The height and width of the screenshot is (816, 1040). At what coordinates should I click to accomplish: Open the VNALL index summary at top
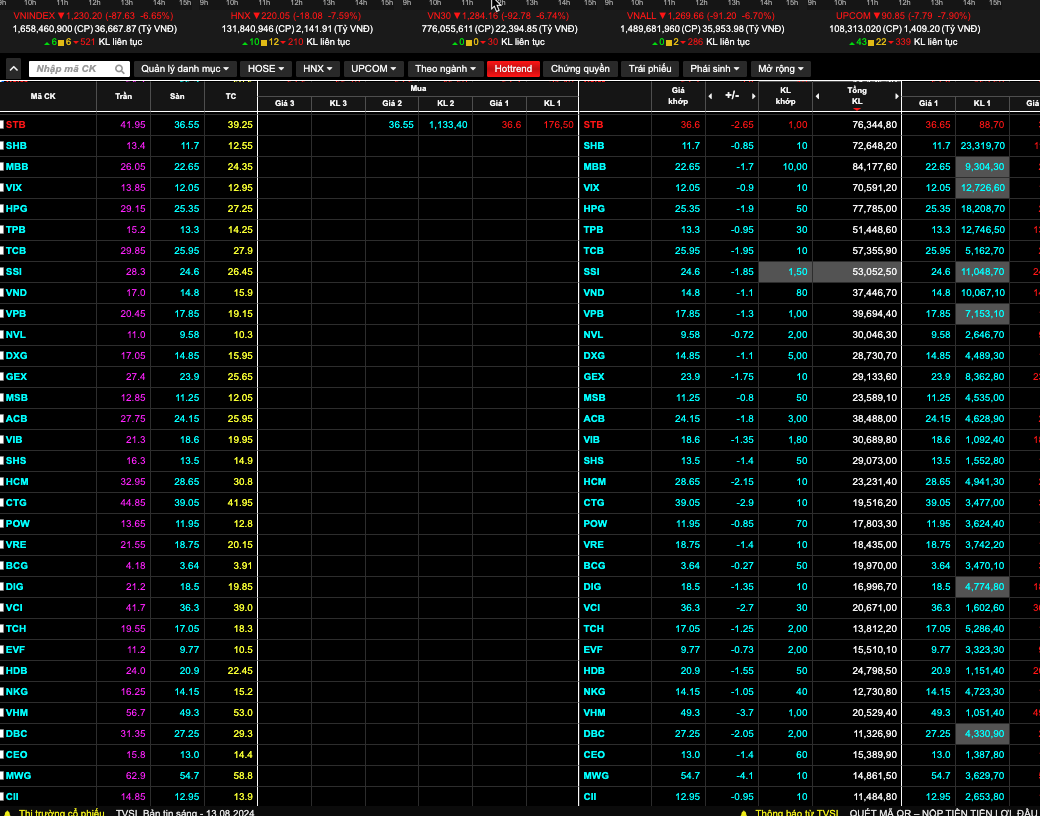tap(702, 29)
